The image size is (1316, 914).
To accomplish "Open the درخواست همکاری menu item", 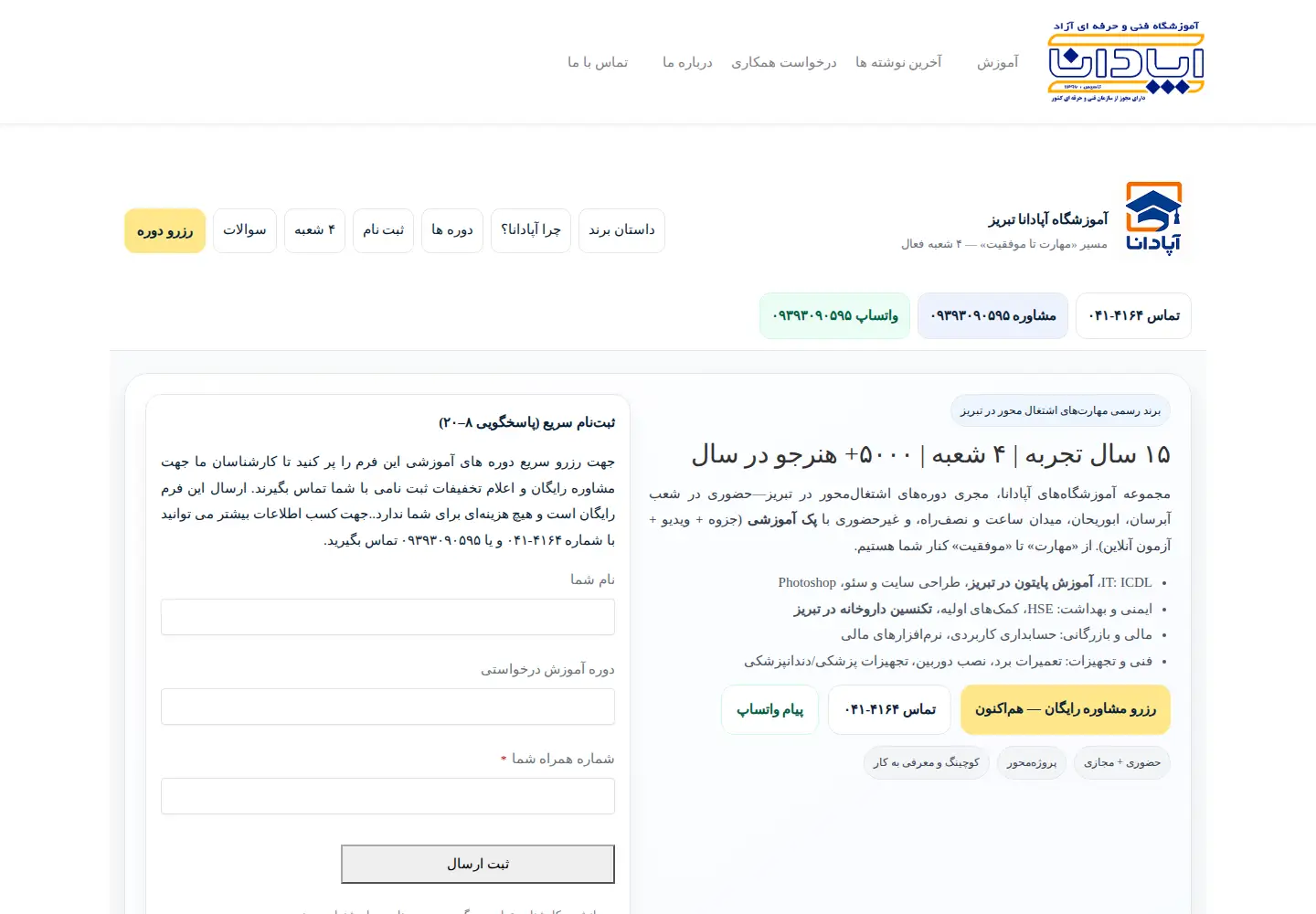I will click(x=784, y=62).
